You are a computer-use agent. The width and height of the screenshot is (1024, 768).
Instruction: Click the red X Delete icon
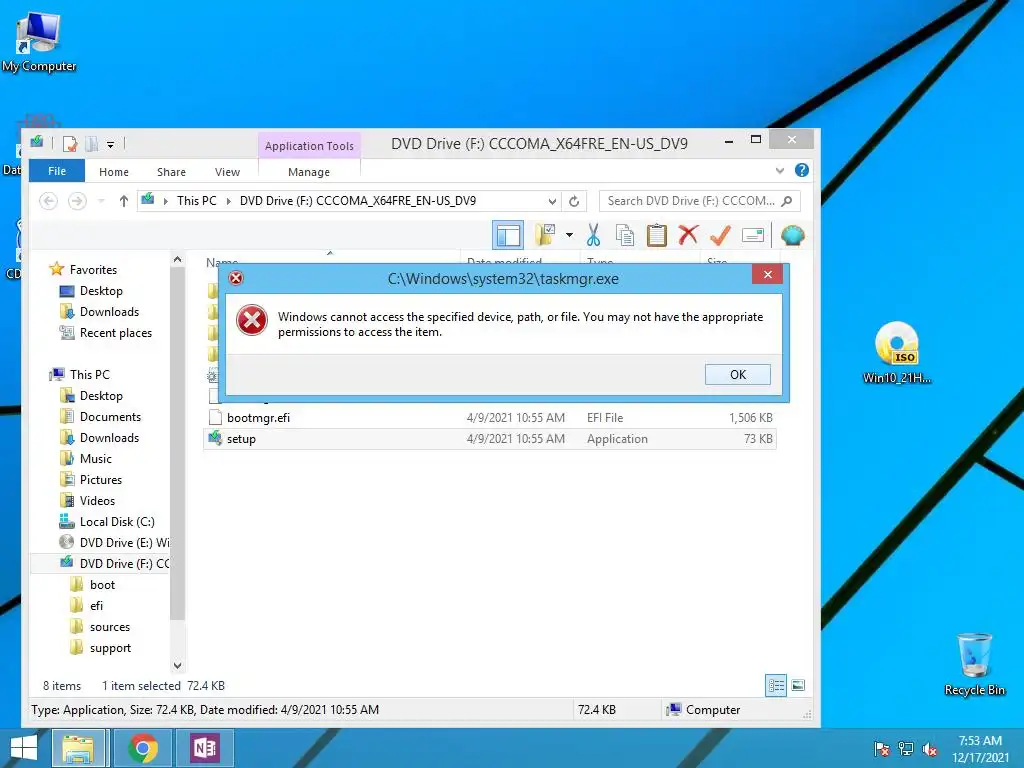[x=688, y=235]
